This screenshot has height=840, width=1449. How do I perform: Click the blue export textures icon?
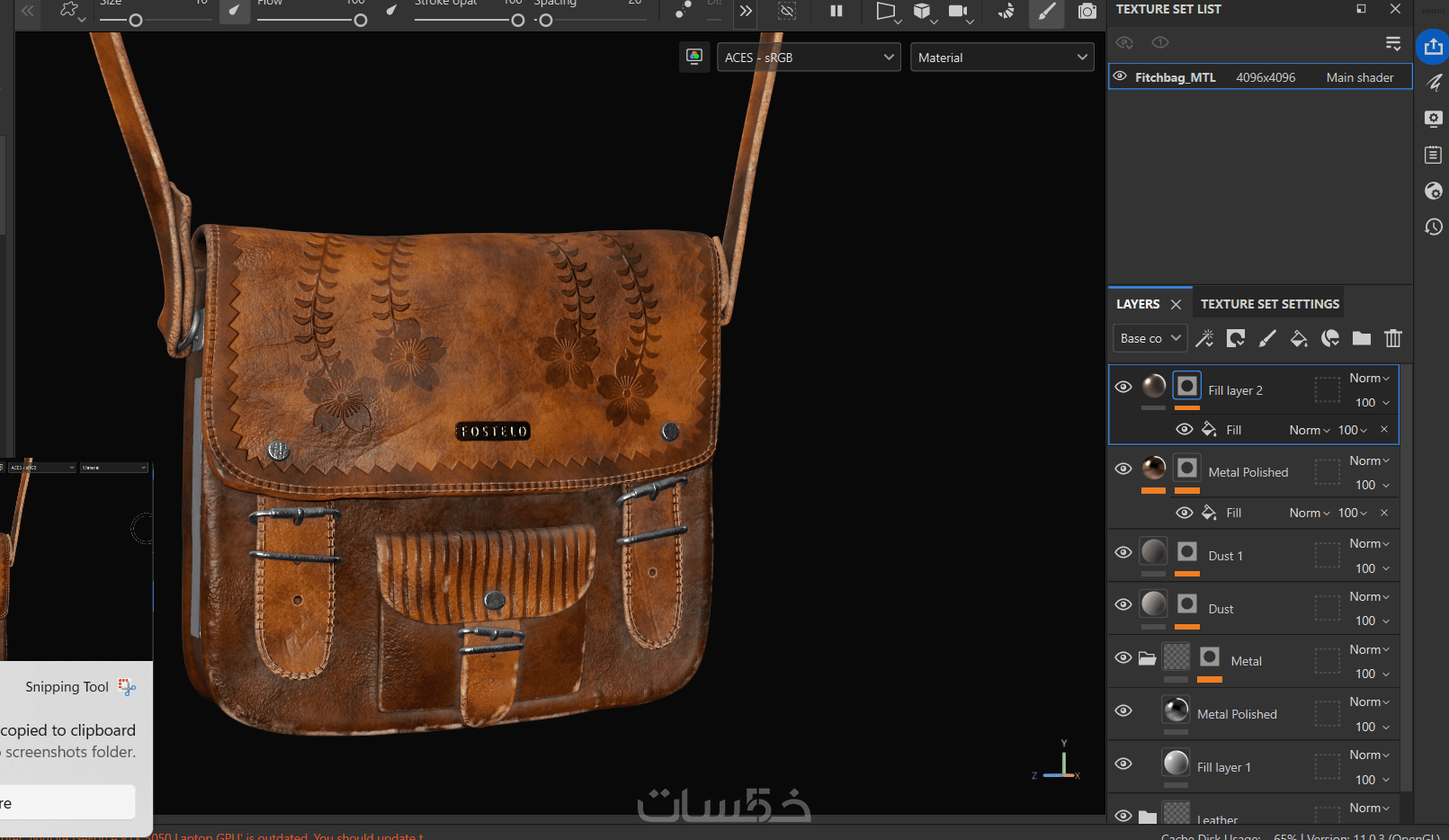tap(1433, 47)
